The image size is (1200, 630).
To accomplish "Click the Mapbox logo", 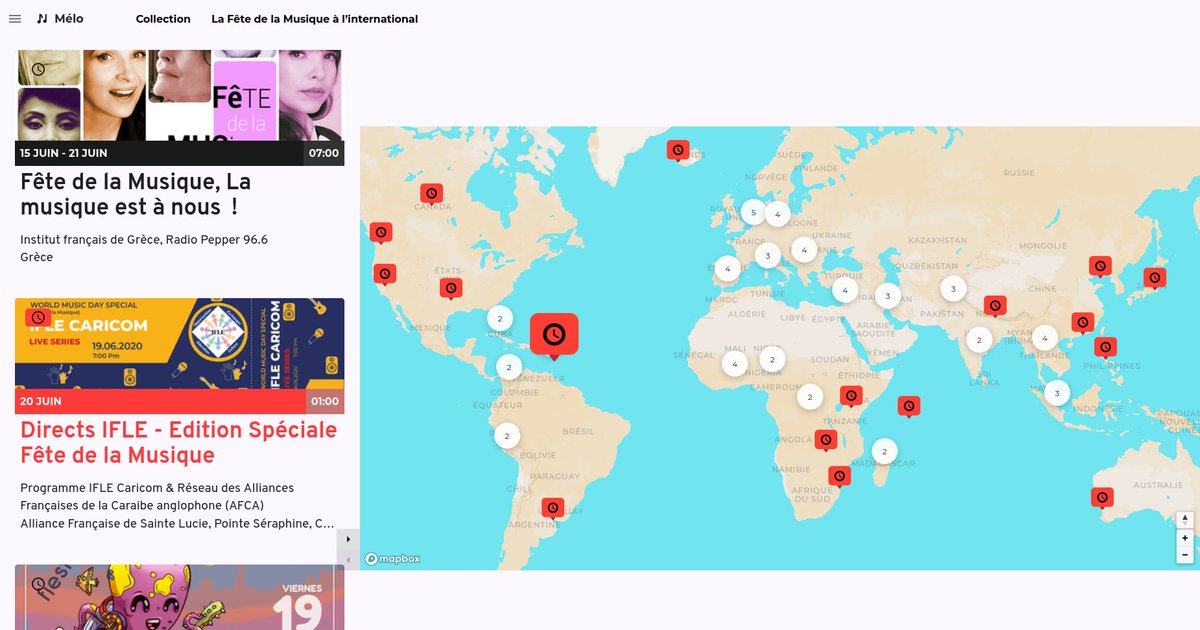I will [x=392, y=559].
